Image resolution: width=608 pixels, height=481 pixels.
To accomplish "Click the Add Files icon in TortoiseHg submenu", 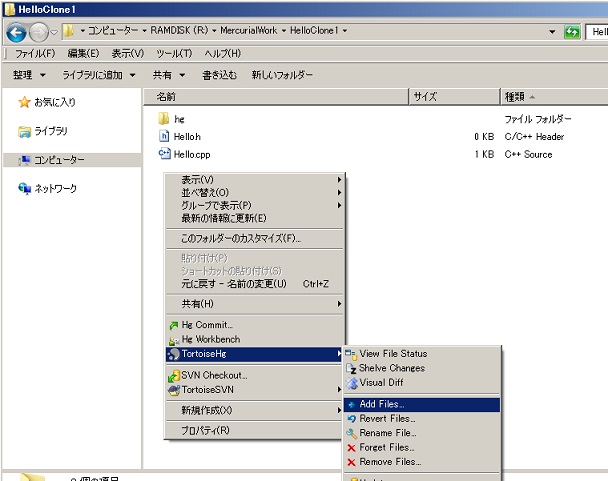I will click(352, 405).
